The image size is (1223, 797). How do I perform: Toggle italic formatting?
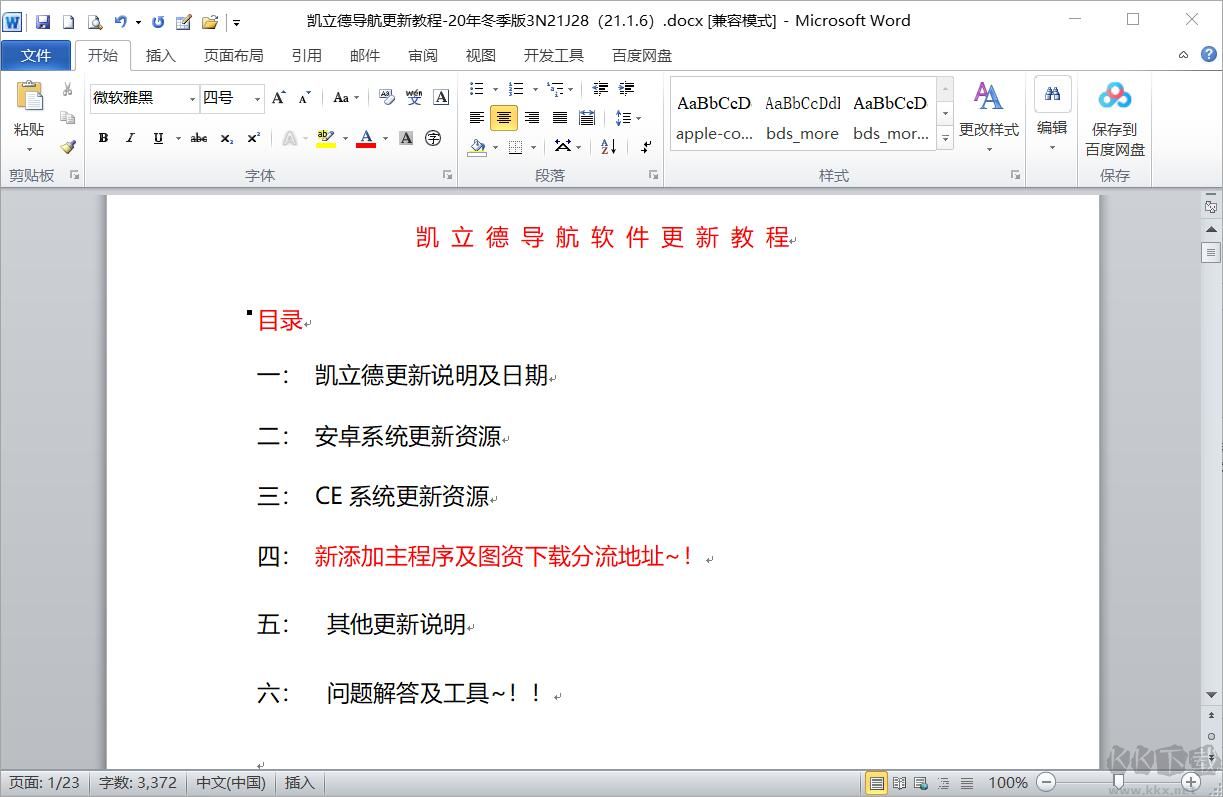click(x=131, y=137)
